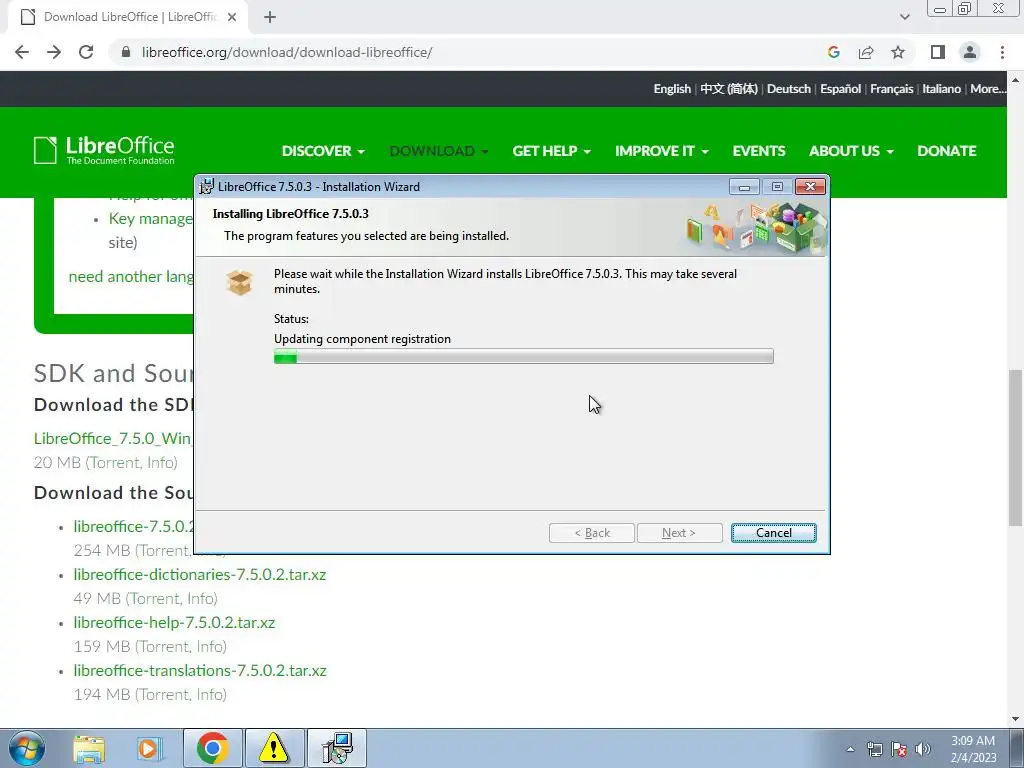Open the EVENTS page

[759, 151]
